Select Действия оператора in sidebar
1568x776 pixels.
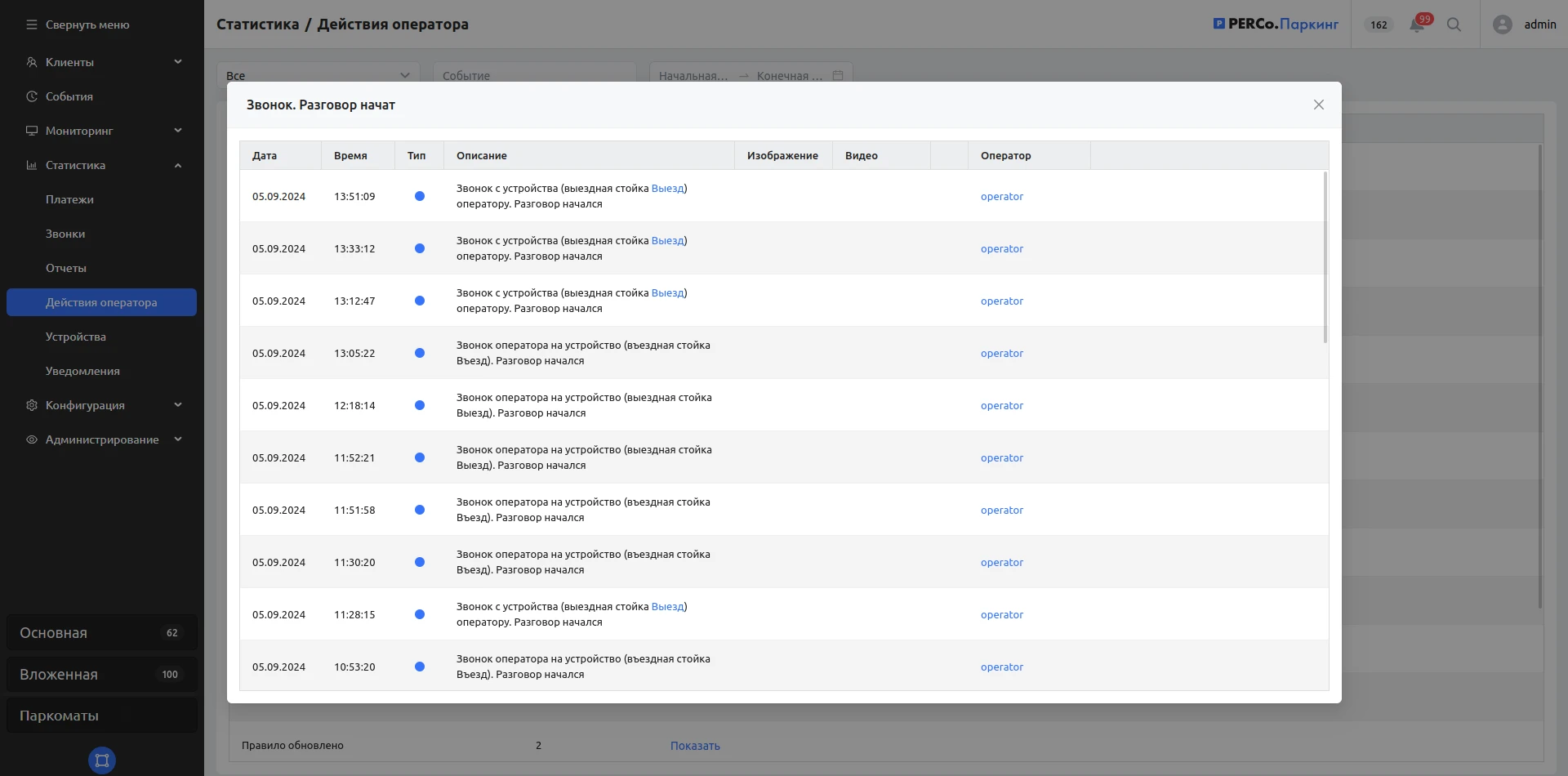[x=101, y=302]
